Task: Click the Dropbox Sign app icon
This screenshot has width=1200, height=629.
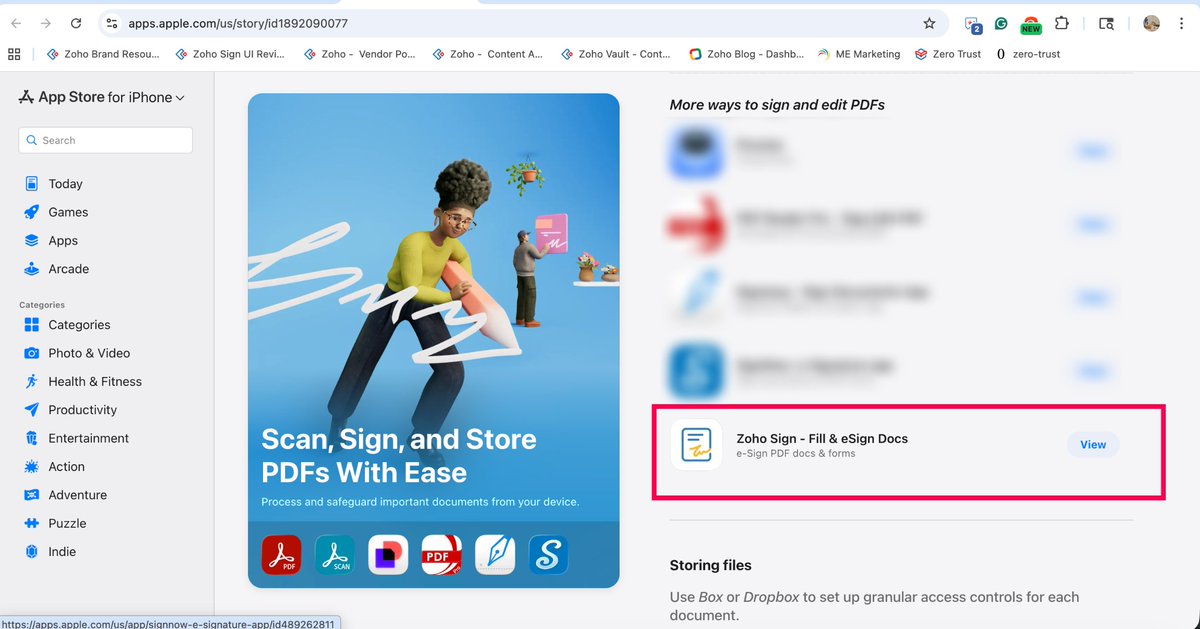Action: click(x=388, y=554)
